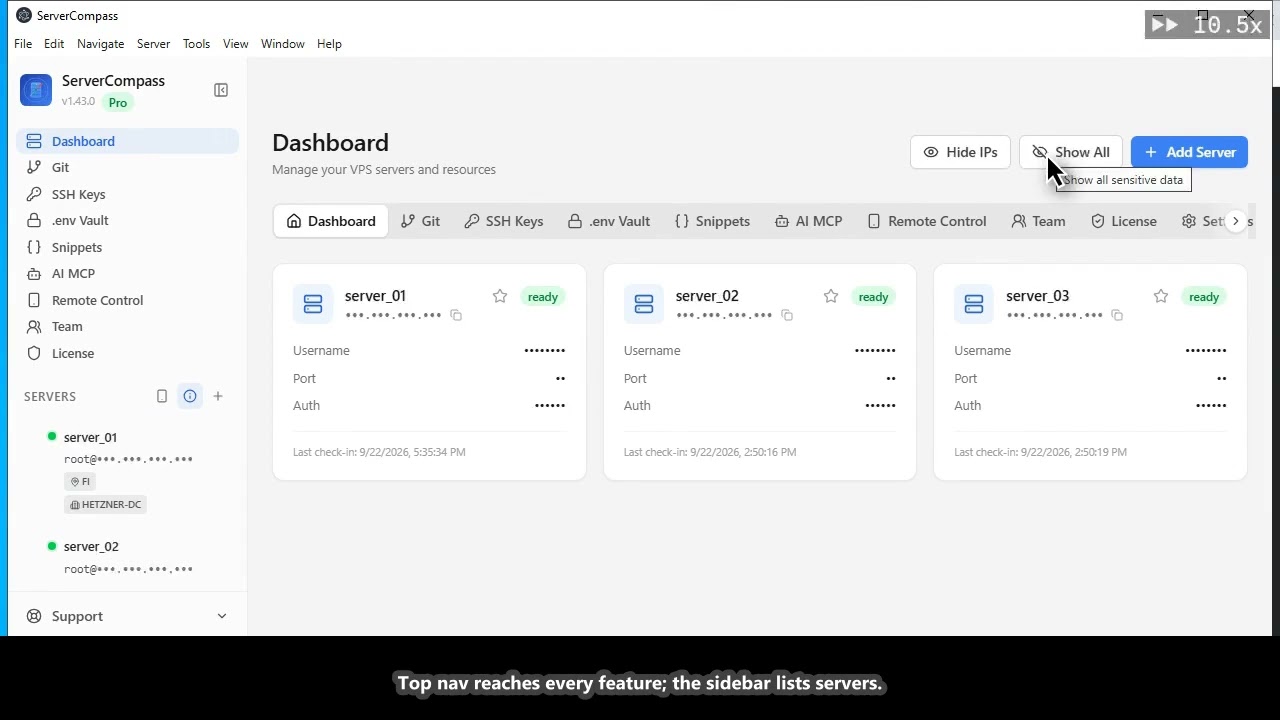Switch to the SSH Keys tab in top nav
This screenshot has width=1280, height=720.
(x=504, y=221)
